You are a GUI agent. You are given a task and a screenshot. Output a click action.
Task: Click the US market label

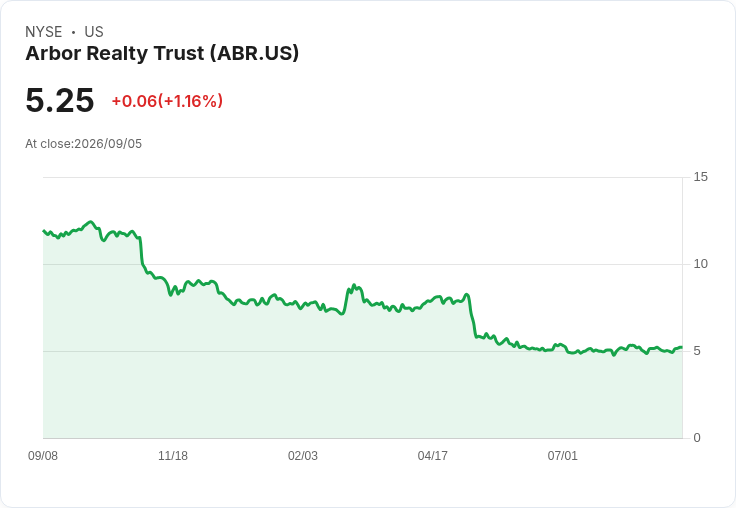tap(94, 32)
